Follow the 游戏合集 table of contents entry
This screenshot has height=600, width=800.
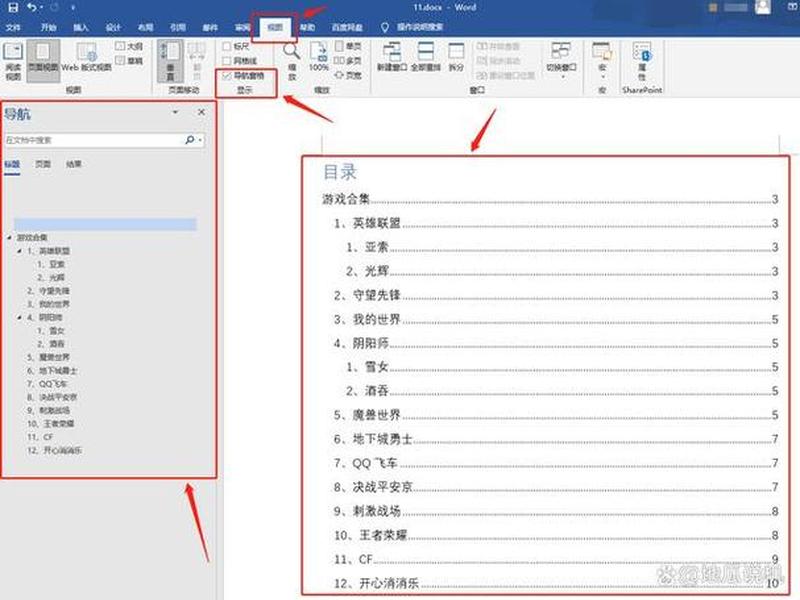[550, 198]
